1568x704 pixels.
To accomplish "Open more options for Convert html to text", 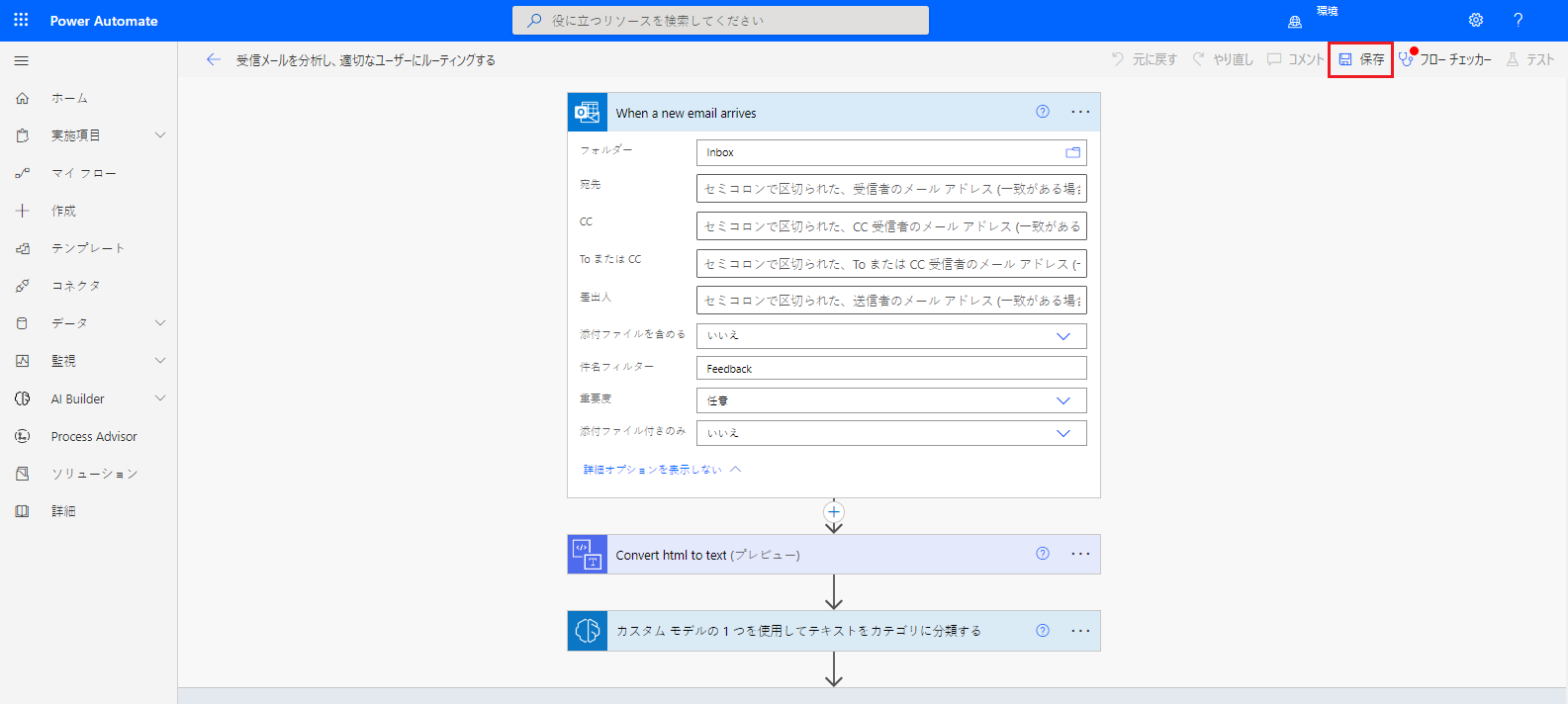I will click(1080, 554).
